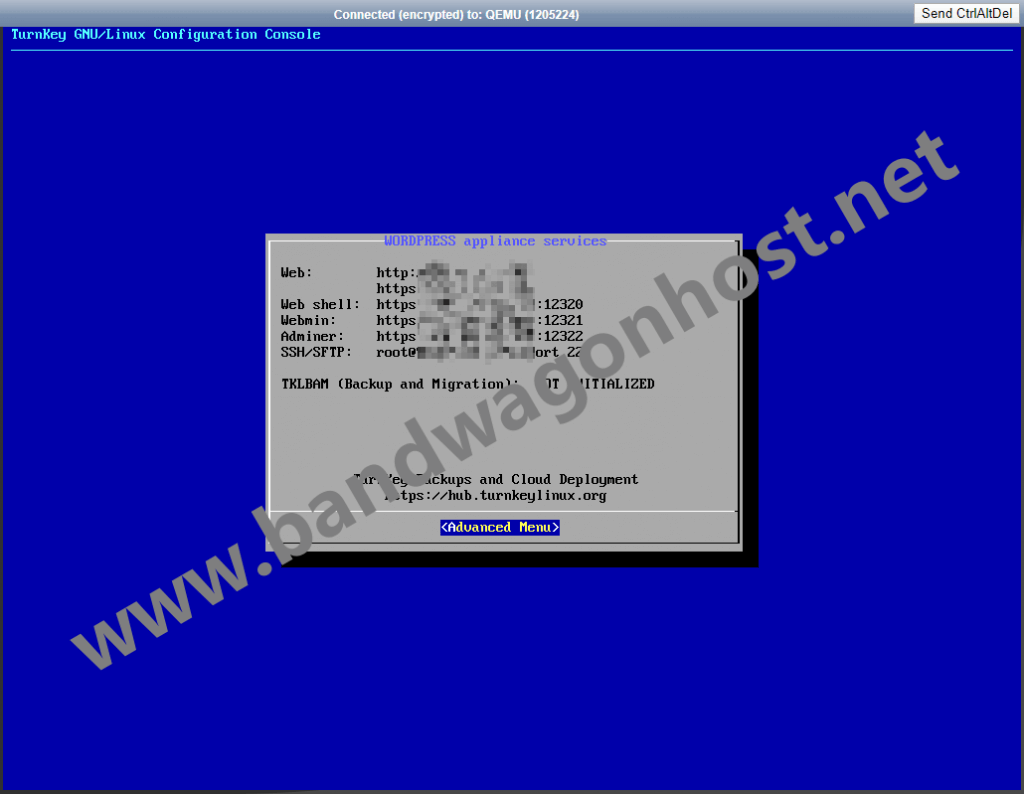The height and width of the screenshot is (794, 1024).
Task: Click the Send CtrlAltDel button
Action: coord(967,13)
